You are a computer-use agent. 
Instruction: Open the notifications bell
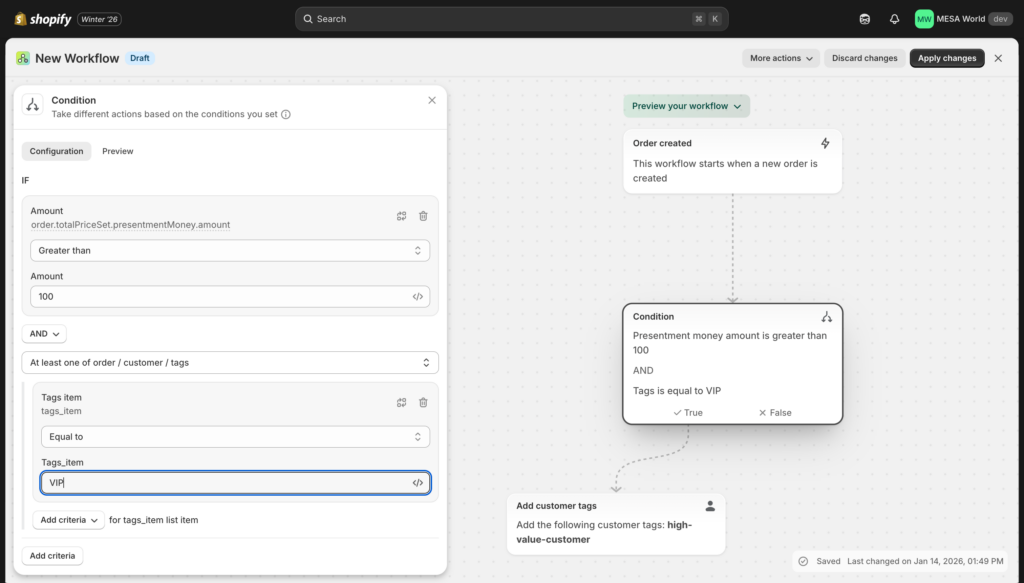[892, 18]
